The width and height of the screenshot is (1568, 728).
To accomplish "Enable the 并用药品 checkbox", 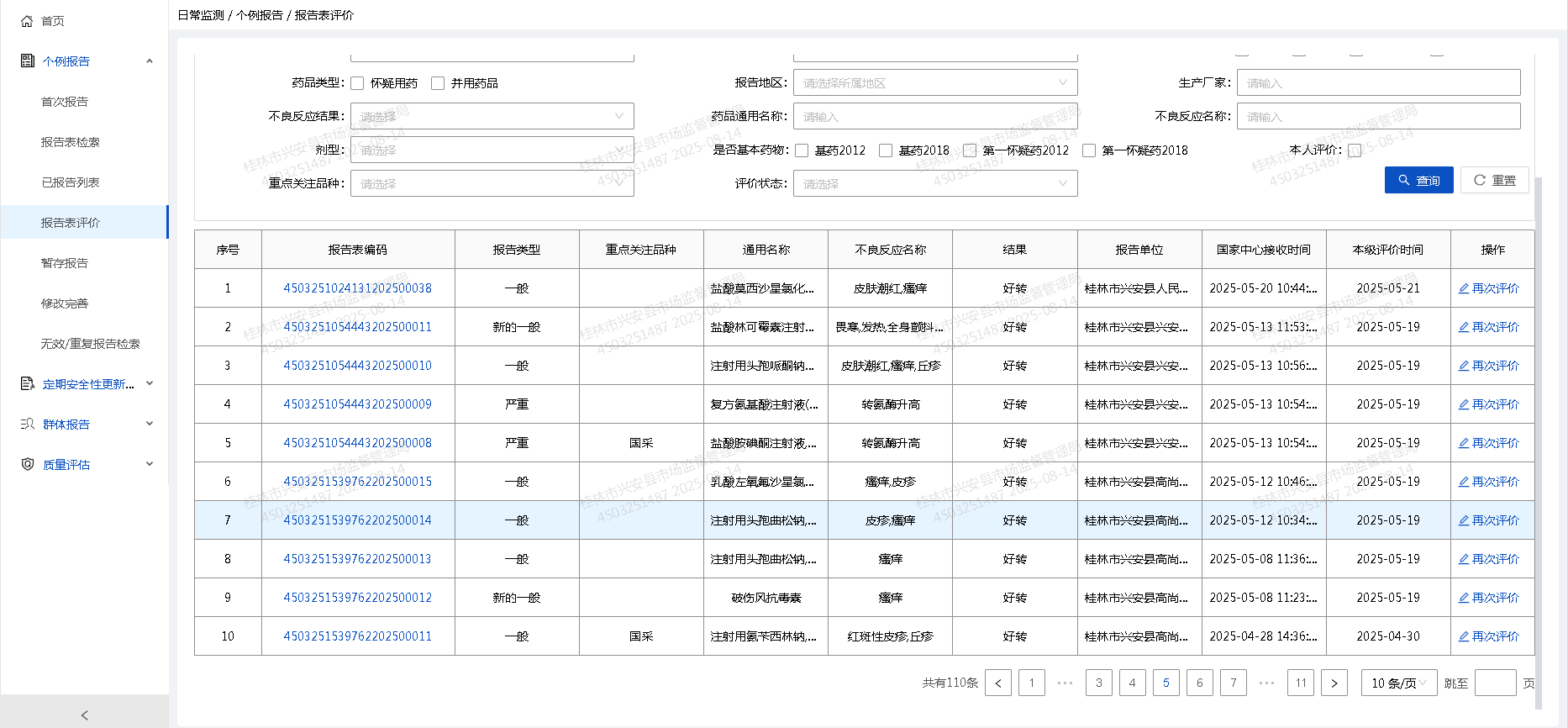I will pos(438,83).
